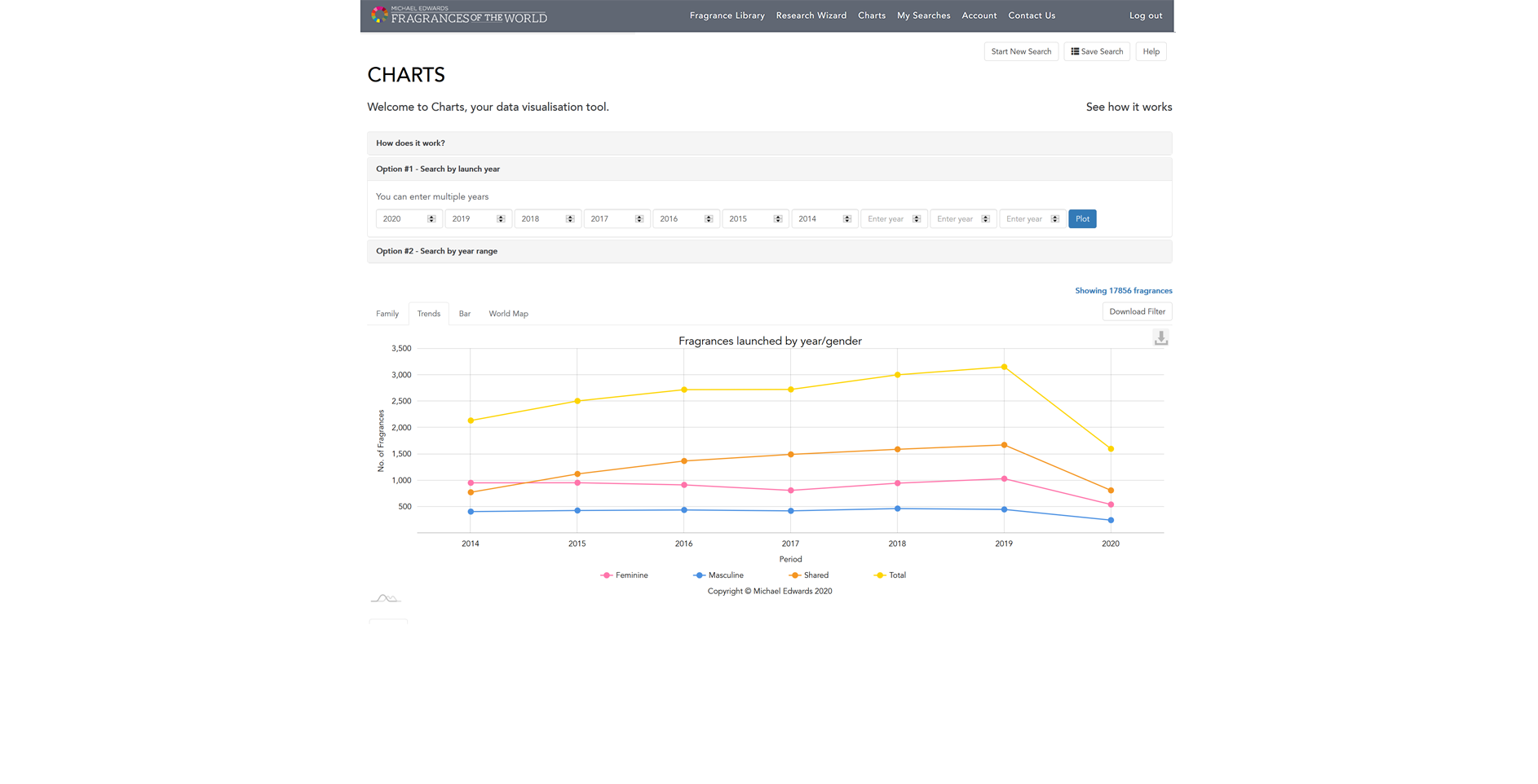The width and height of the screenshot is (1538, 784).
Task: Click the Download Filter button
Action: pyautogui.click(x=1137, y=311)
